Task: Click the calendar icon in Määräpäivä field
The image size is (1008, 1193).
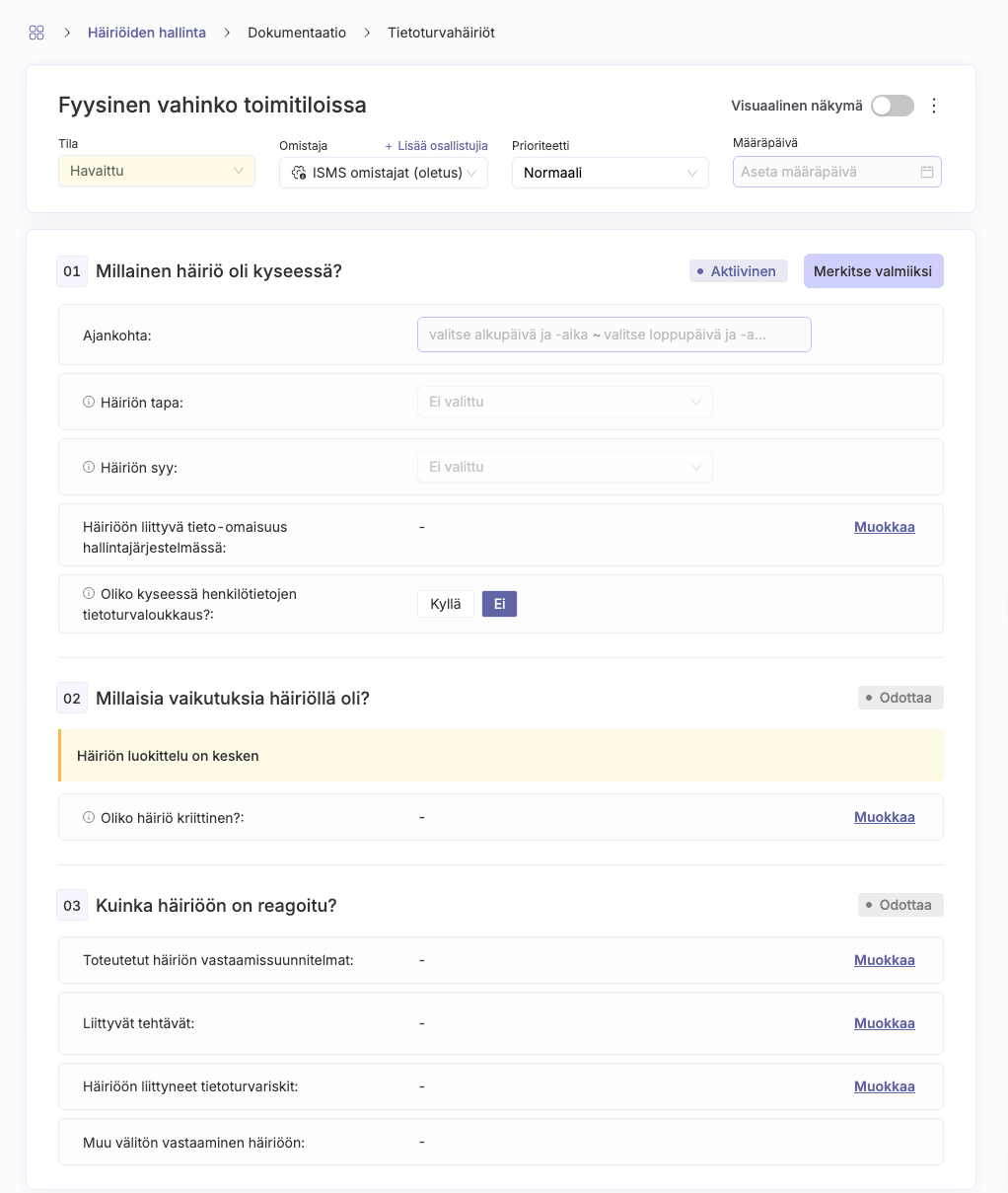Action: pyautogui.click(x=927, y=172)
